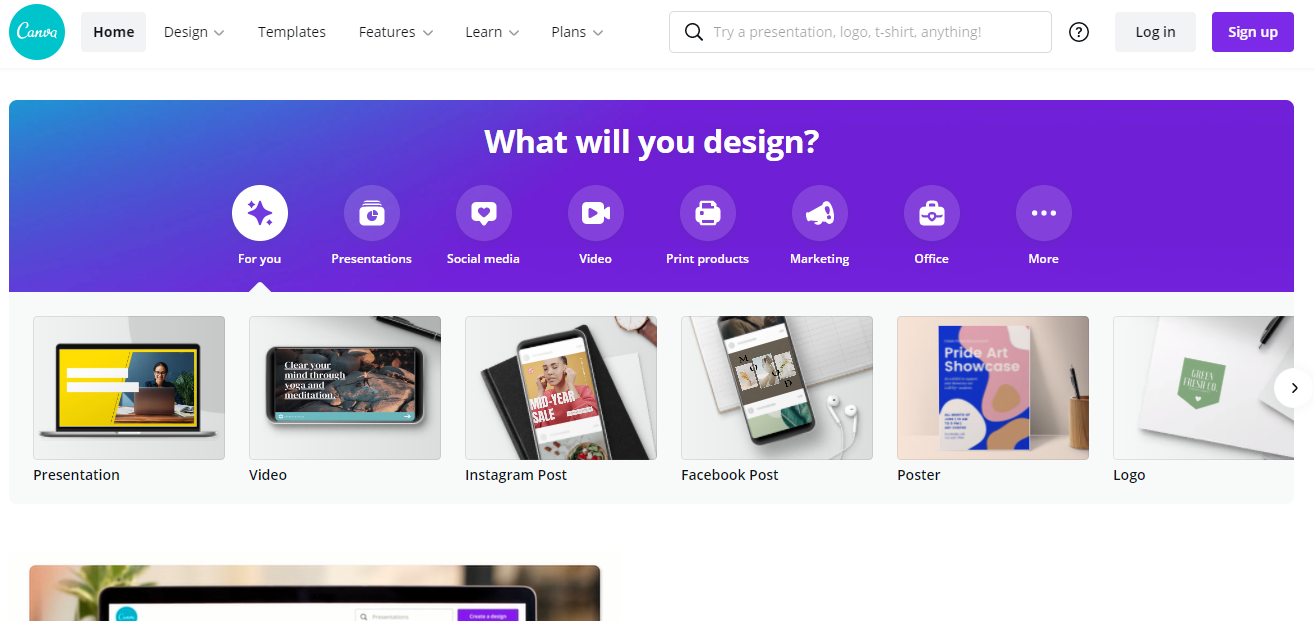Image resolution: width=1314 pixels, height=621 pixels.
Task: Expand the Plans dropdown menu
Action: tap(577, 32)
